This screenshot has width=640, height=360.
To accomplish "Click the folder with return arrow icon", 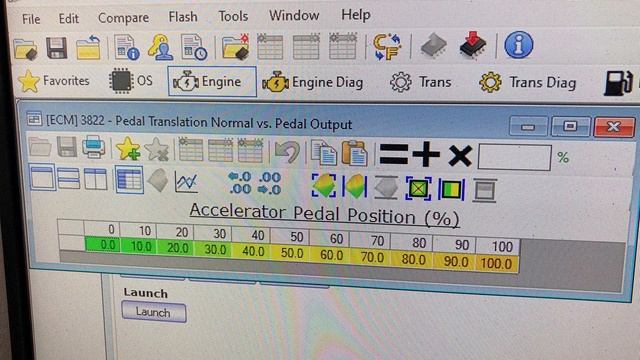I will 88,47.
